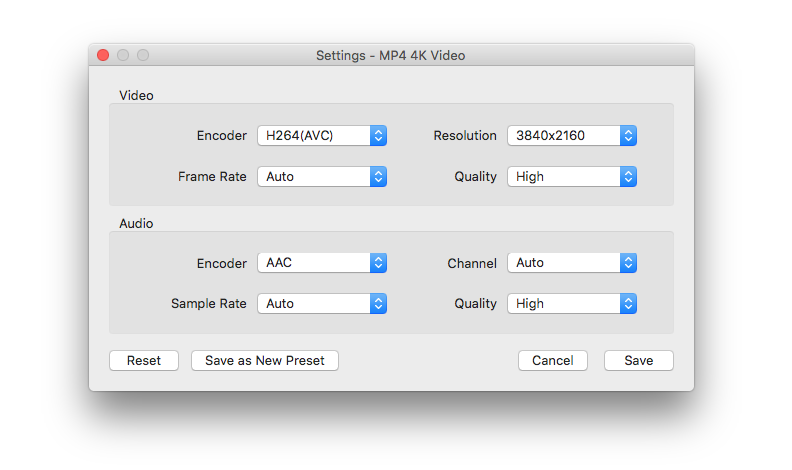Open the Sample Rate dropdown
Viewport: 792px width, 470px height.
coord(322,303)
